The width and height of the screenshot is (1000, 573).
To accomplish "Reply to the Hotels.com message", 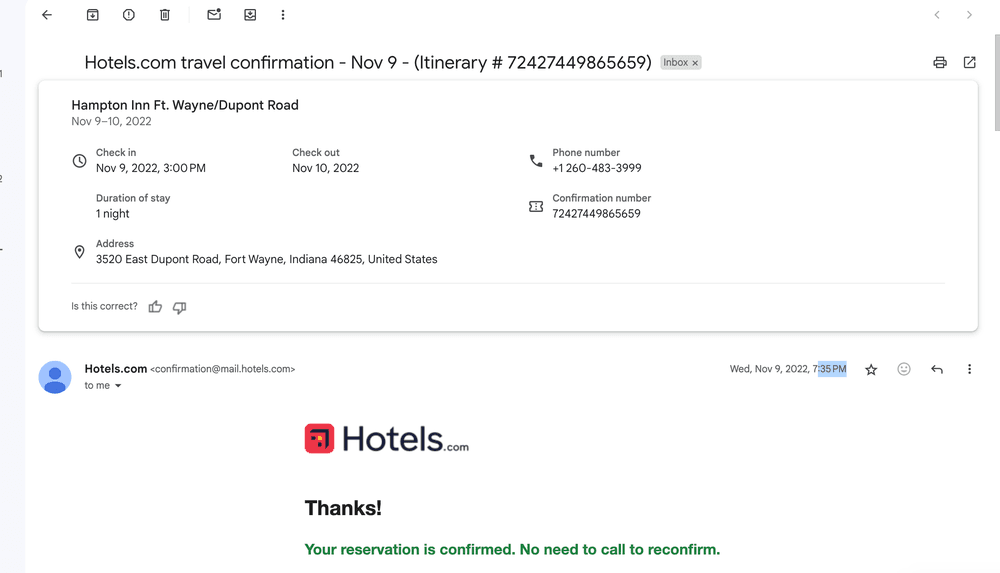I will (937, 369).
